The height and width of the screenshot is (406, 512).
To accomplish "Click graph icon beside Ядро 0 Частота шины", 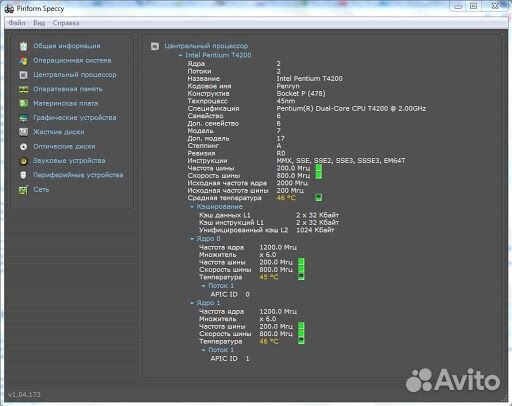I will point(301,262).
